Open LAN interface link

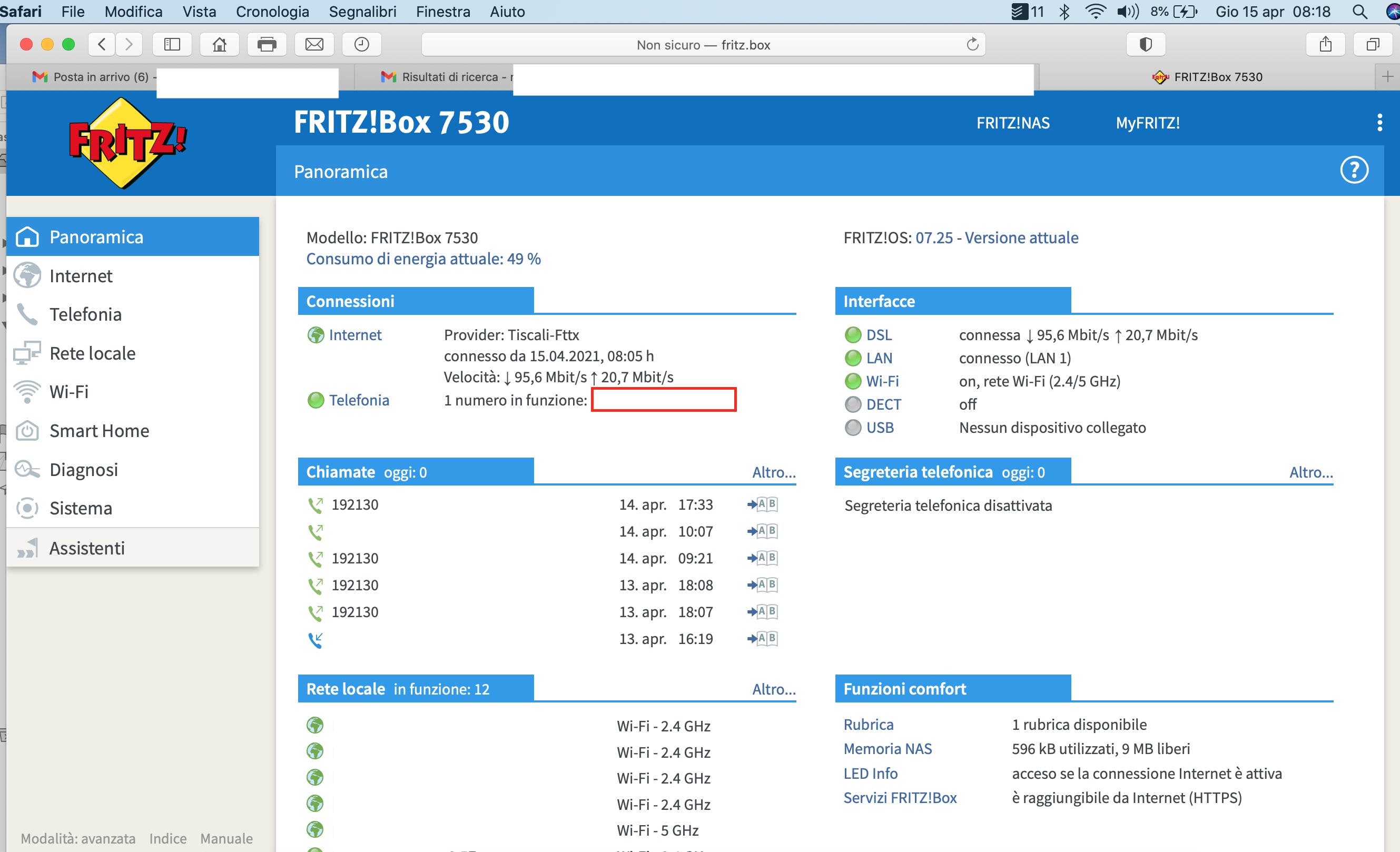click(x=879, y=358)
